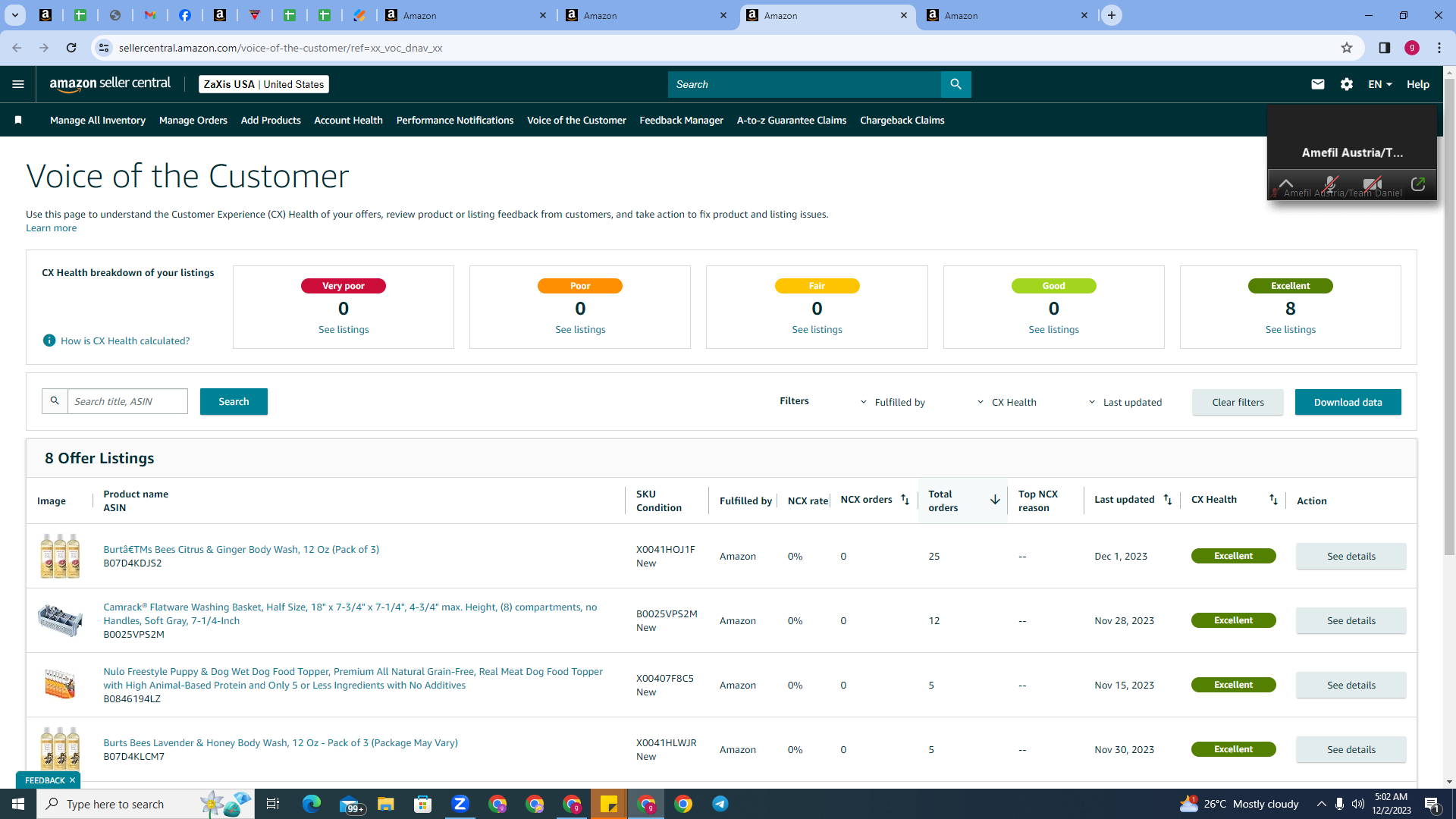Click the Download data button
Screen dimensions: 1456x819
click(1348, 402)
